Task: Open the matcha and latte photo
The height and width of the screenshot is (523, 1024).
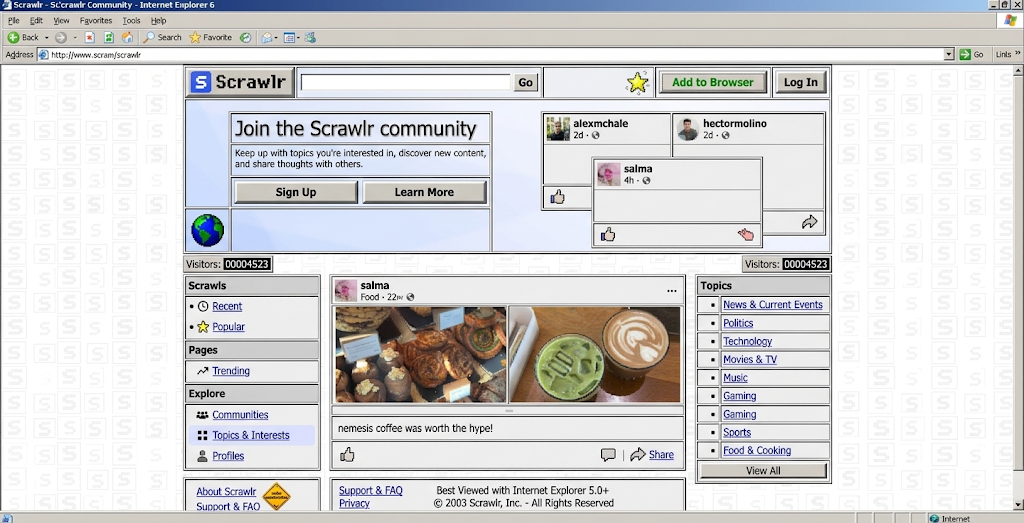Action: tap(595, 355)
